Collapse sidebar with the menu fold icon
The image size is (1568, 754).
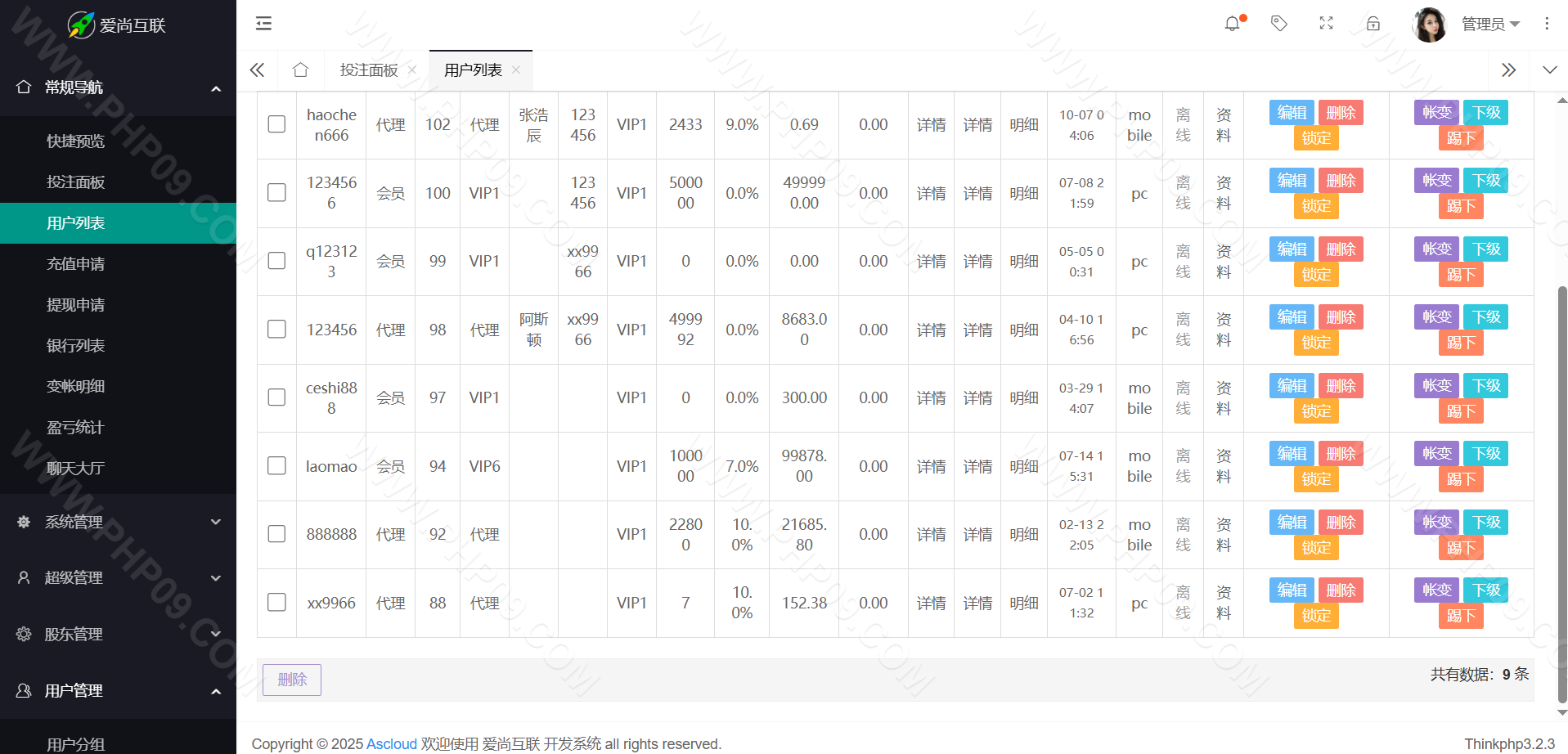[x=263, y=24]
